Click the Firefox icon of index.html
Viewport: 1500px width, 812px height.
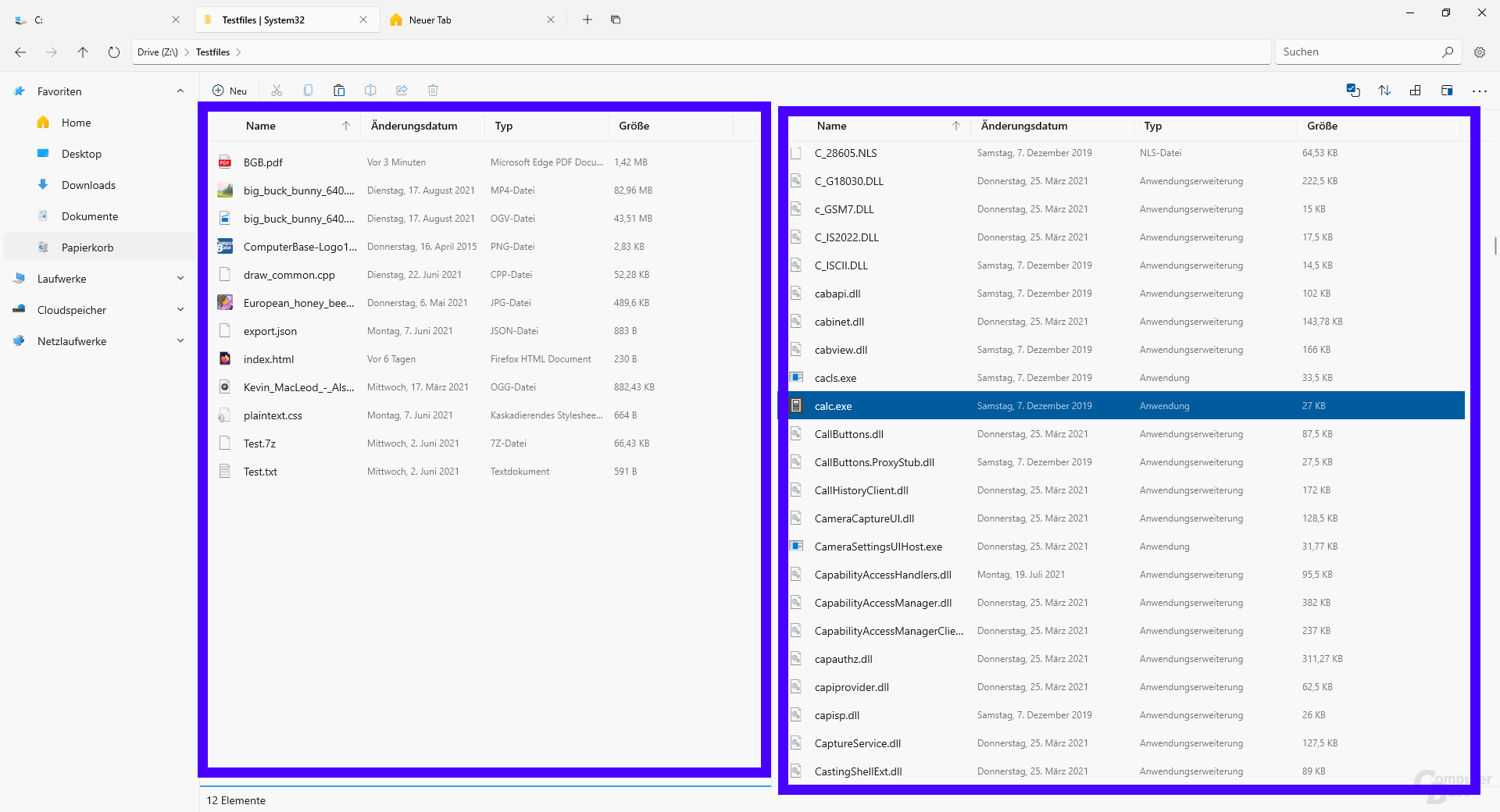(225, 359)
